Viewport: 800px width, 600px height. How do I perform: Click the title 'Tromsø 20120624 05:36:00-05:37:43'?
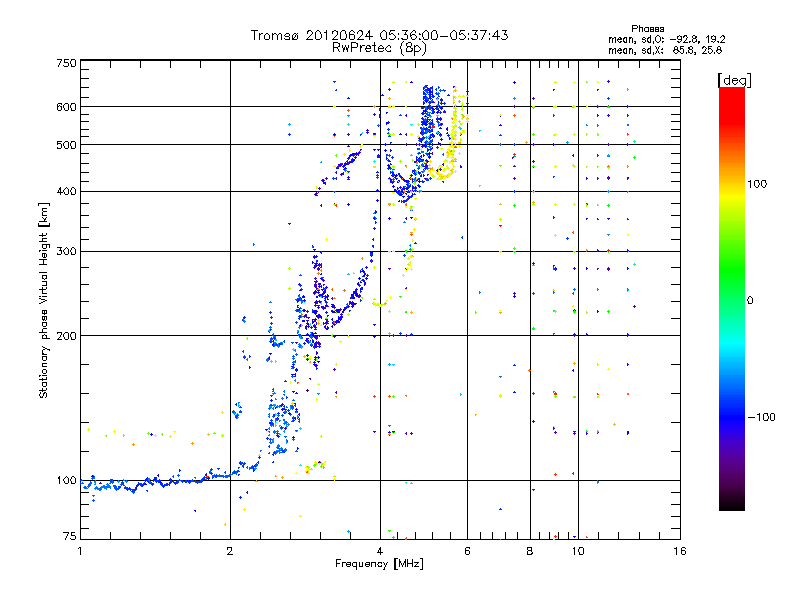pyautogui.click(x=379, y=35)
